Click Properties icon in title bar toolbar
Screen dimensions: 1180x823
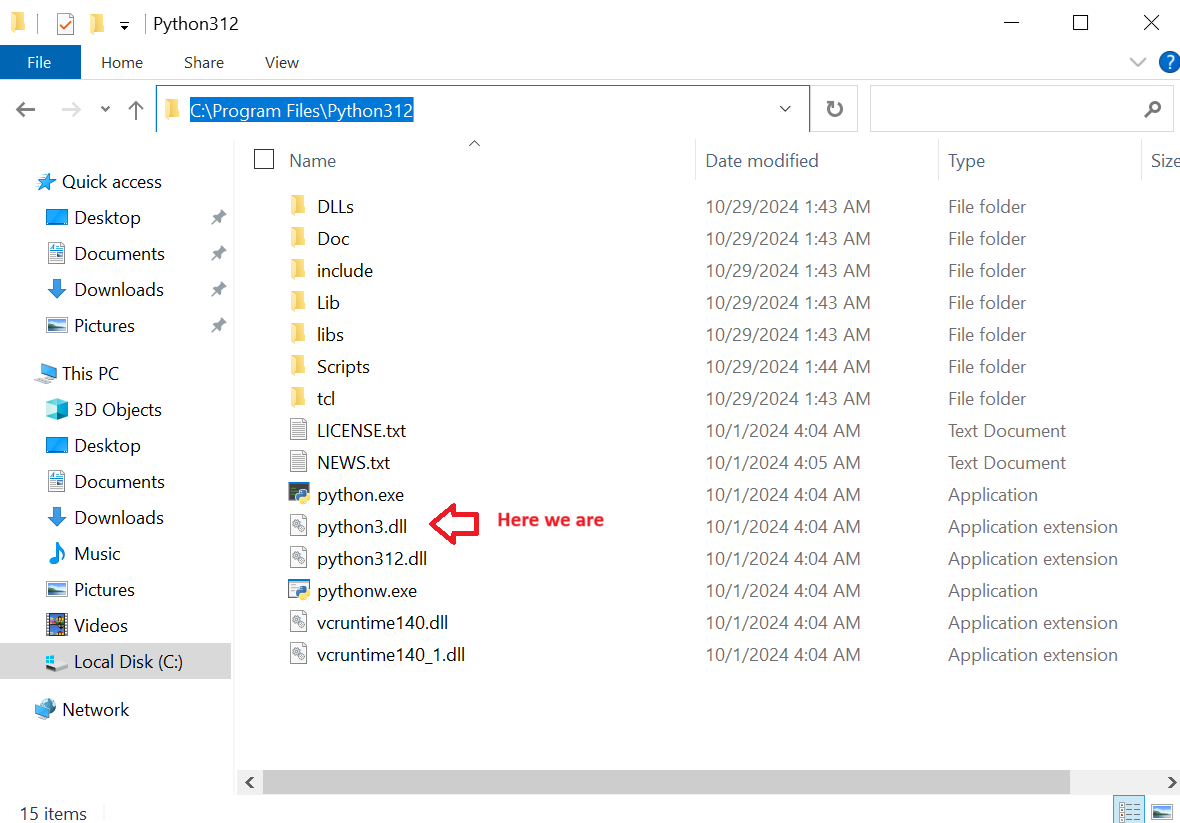65,24
